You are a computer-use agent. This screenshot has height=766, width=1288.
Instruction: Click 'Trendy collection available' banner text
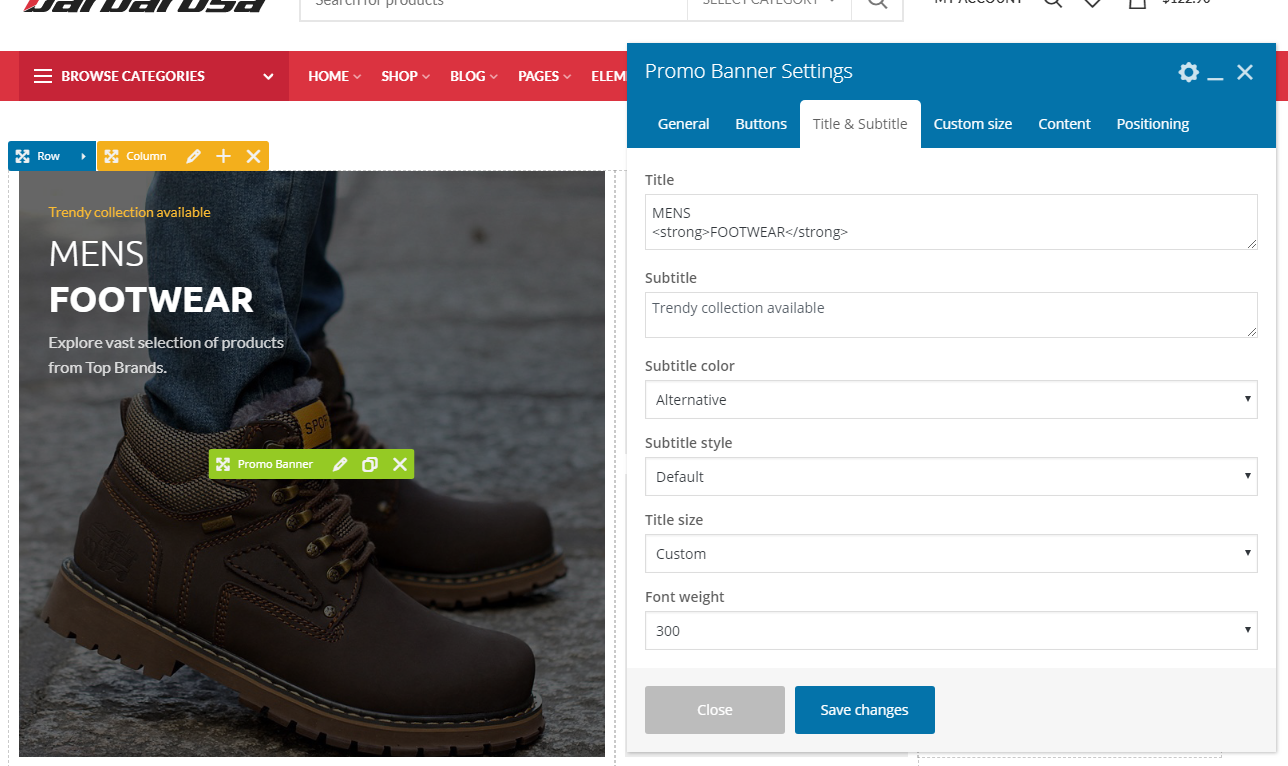[x=129, y=212]
